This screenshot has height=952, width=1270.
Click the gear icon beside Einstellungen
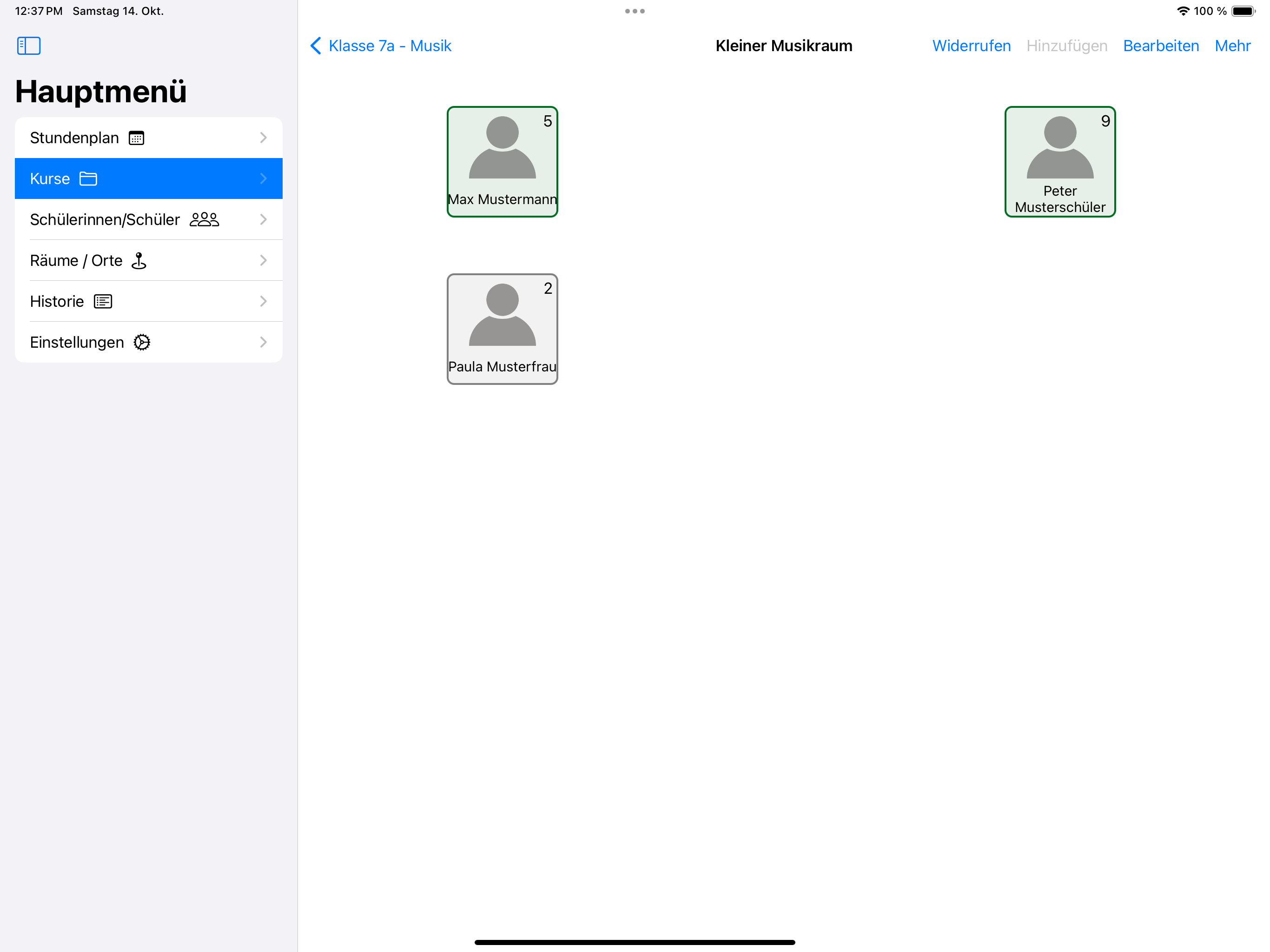click(x=142, y=342)
